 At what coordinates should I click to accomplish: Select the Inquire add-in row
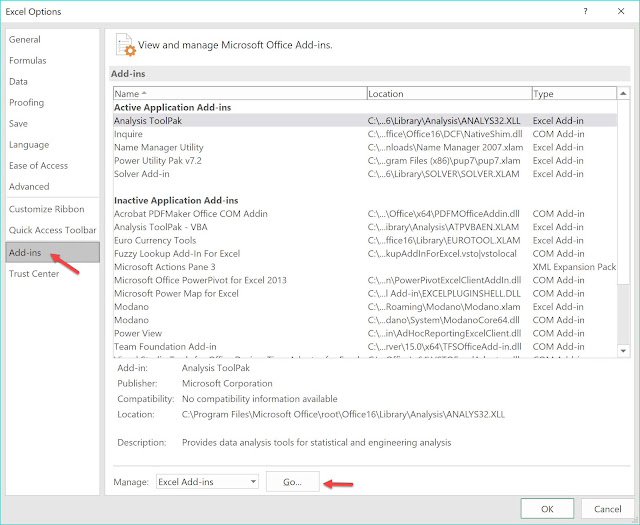(365, 134)
